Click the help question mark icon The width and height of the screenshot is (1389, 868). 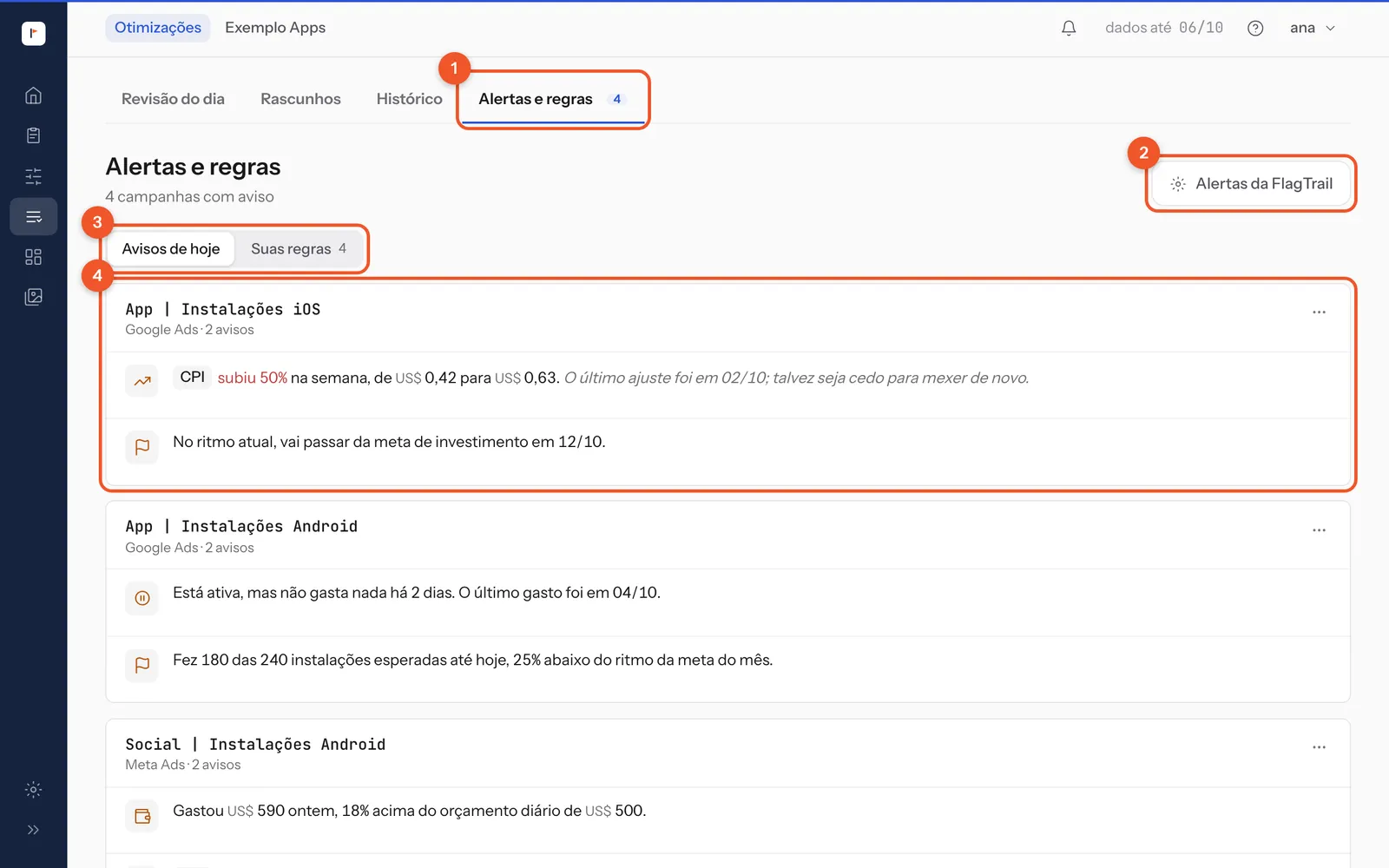pyautogui.click(x=1255, y=29)
